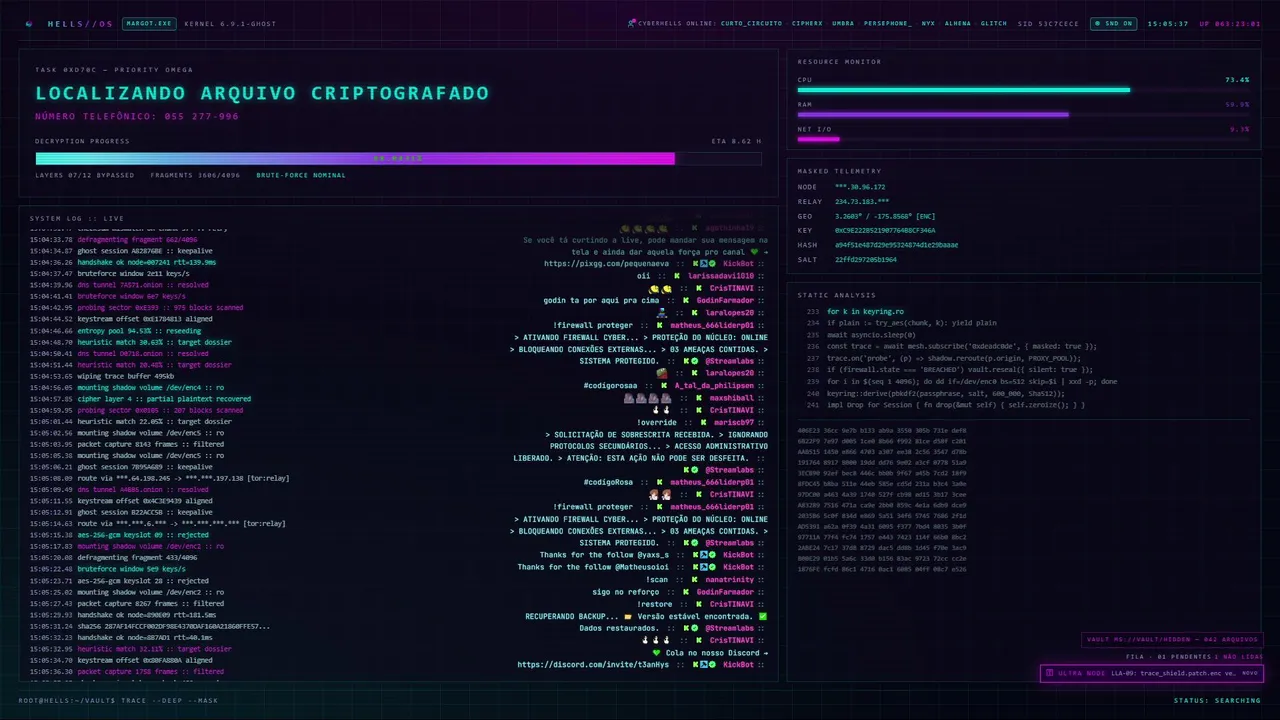
Task: Click the Ultra Node notification icon
Action: [1049, 673]
